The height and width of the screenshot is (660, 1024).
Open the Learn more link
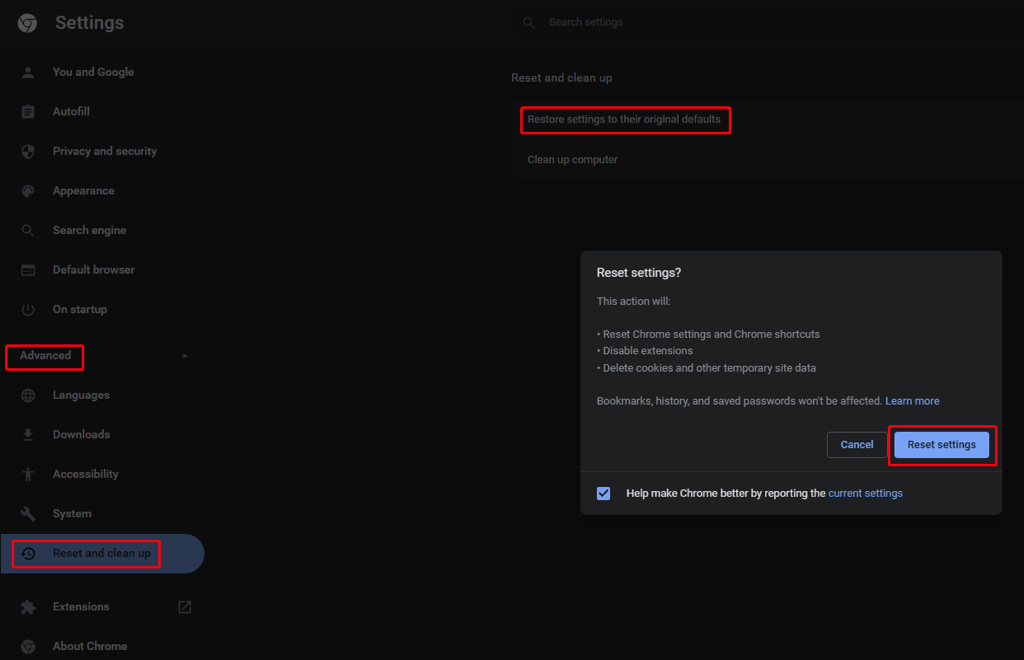coord(912,401)
